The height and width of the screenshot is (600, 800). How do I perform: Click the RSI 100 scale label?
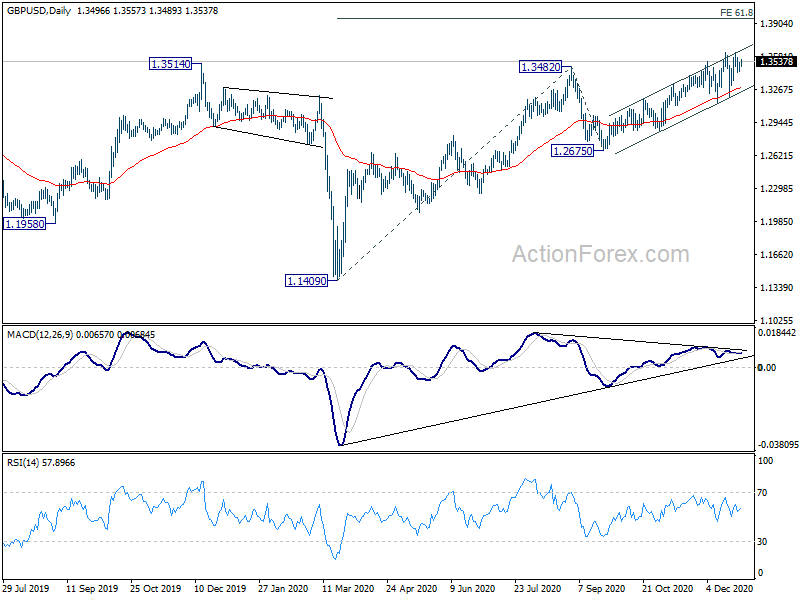pos(765,461)
